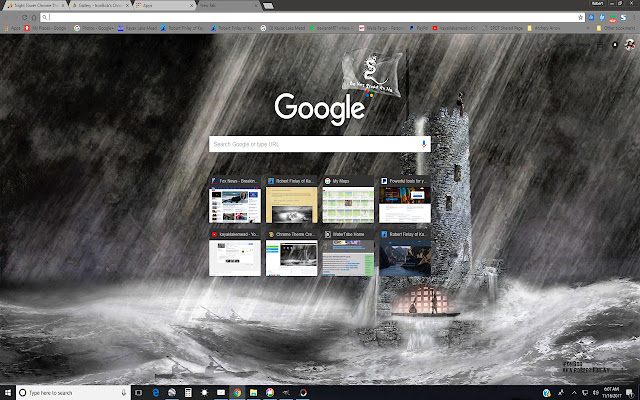Viewport: 640px width, 400px height.
Task: Open the blue S extension icon
Action: pos(623,18)
